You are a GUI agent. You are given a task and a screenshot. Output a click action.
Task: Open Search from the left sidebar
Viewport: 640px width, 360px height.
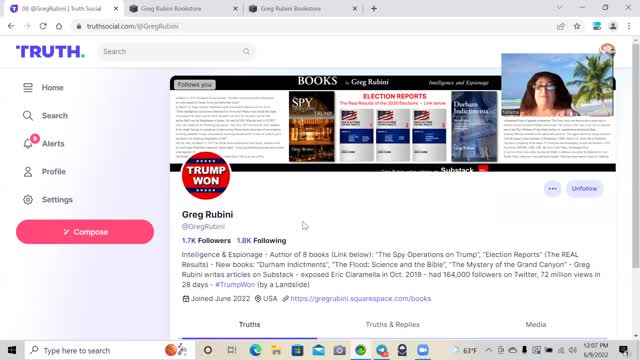45,116
